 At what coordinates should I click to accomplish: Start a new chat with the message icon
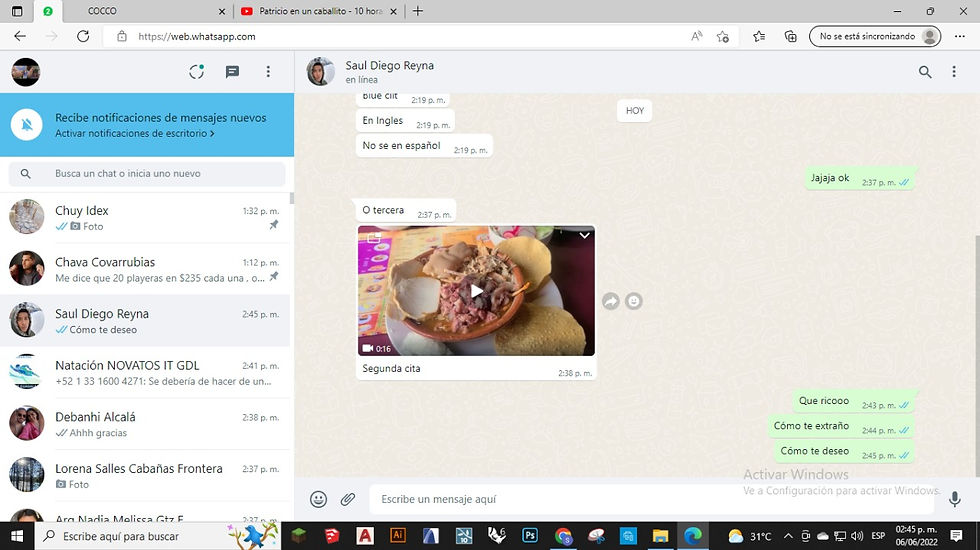coord(232,72)
